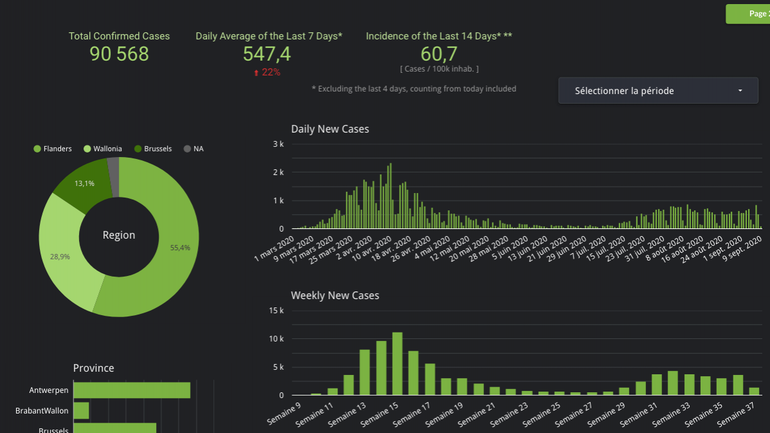Click the grey NA donut slice
Screen dimensions: 770x433
pyautogui.click(x=114, y=177)
